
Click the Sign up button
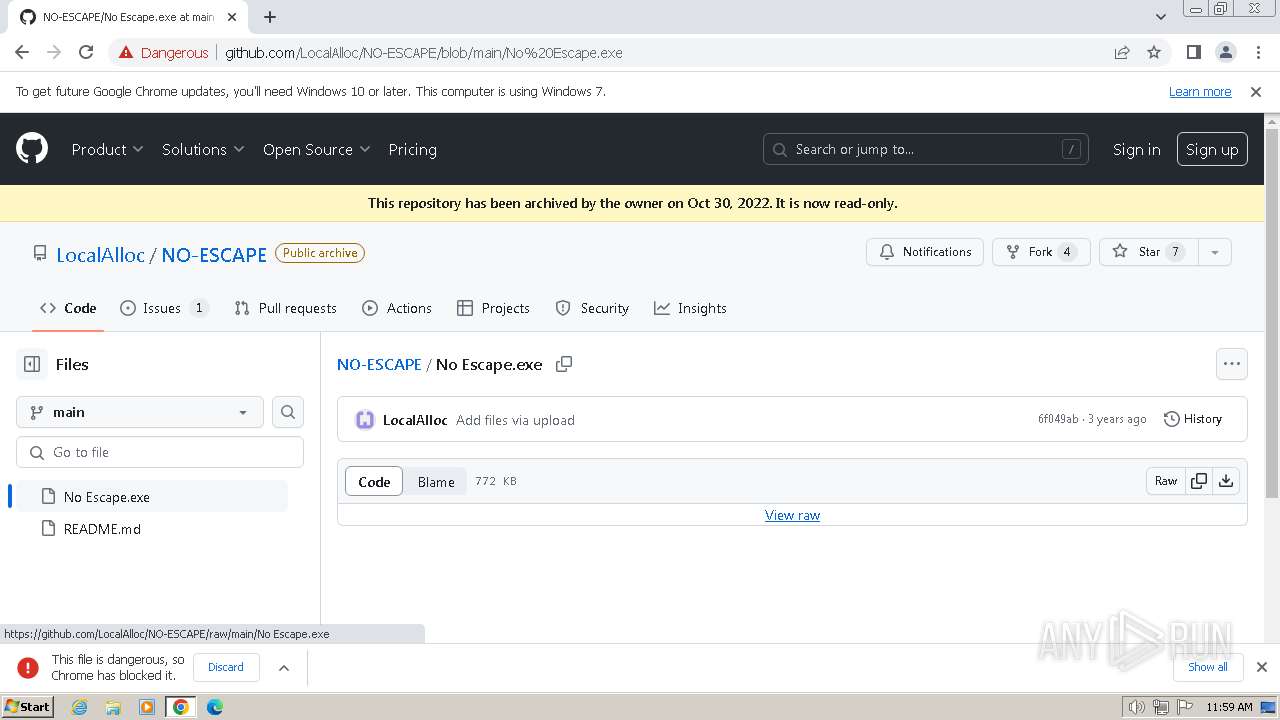pyautogui.click(x=1212, y=149)
